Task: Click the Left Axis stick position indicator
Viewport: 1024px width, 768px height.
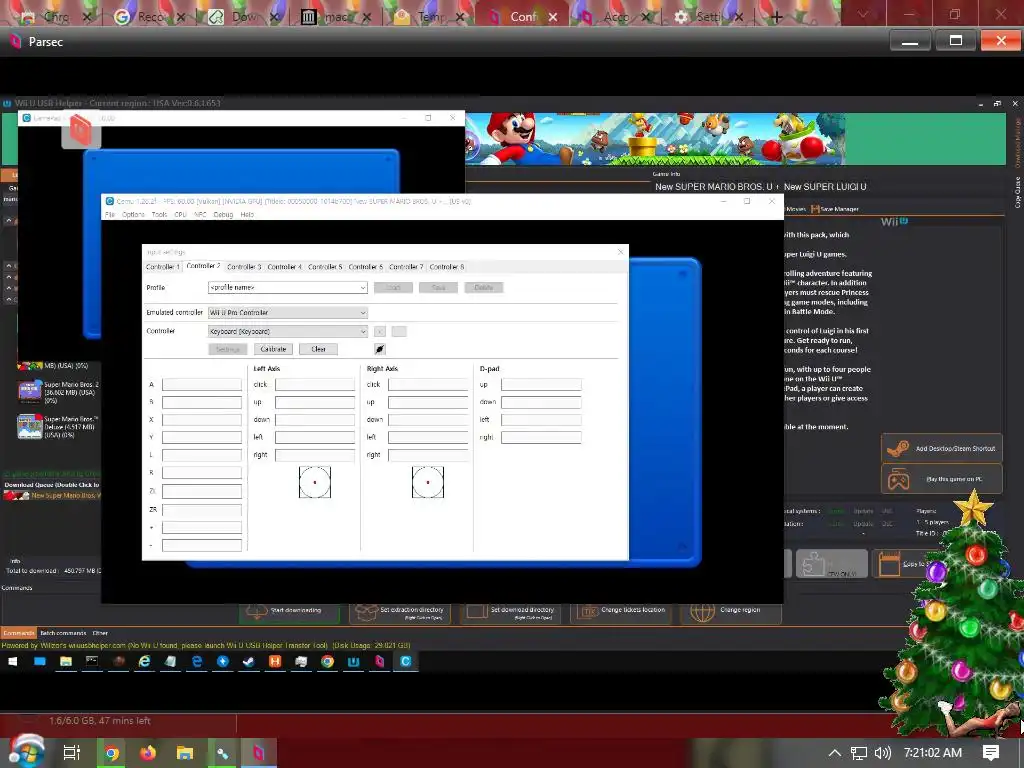Action: tap(315, 482)
